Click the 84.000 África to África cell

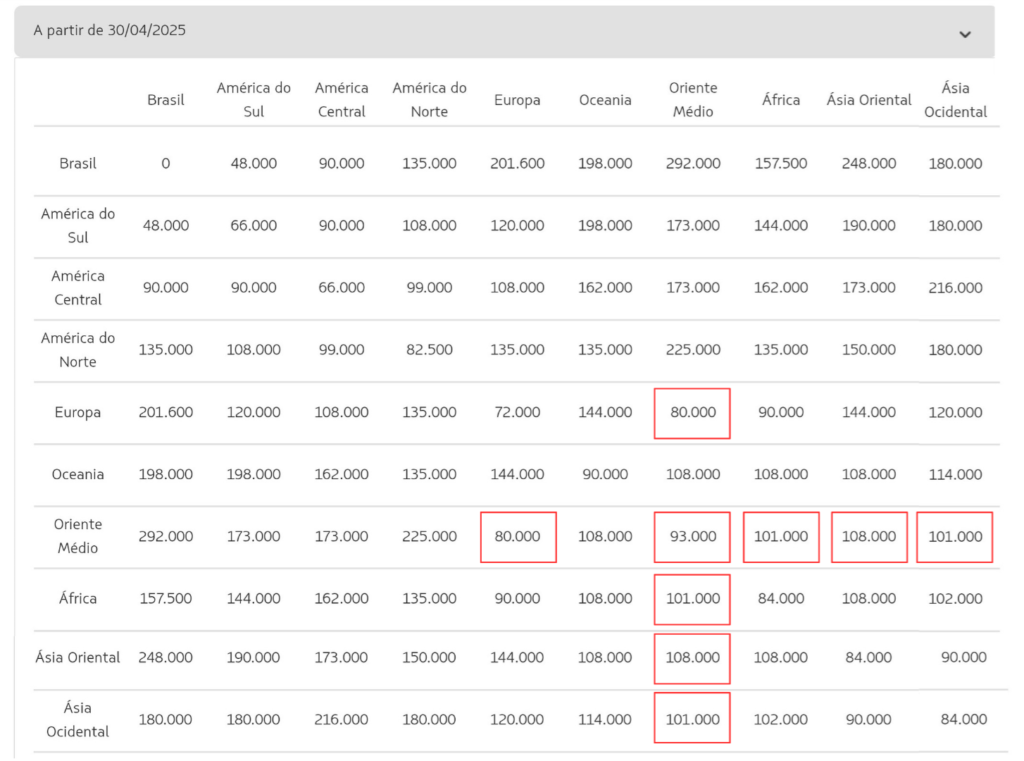tap(781, 599)
